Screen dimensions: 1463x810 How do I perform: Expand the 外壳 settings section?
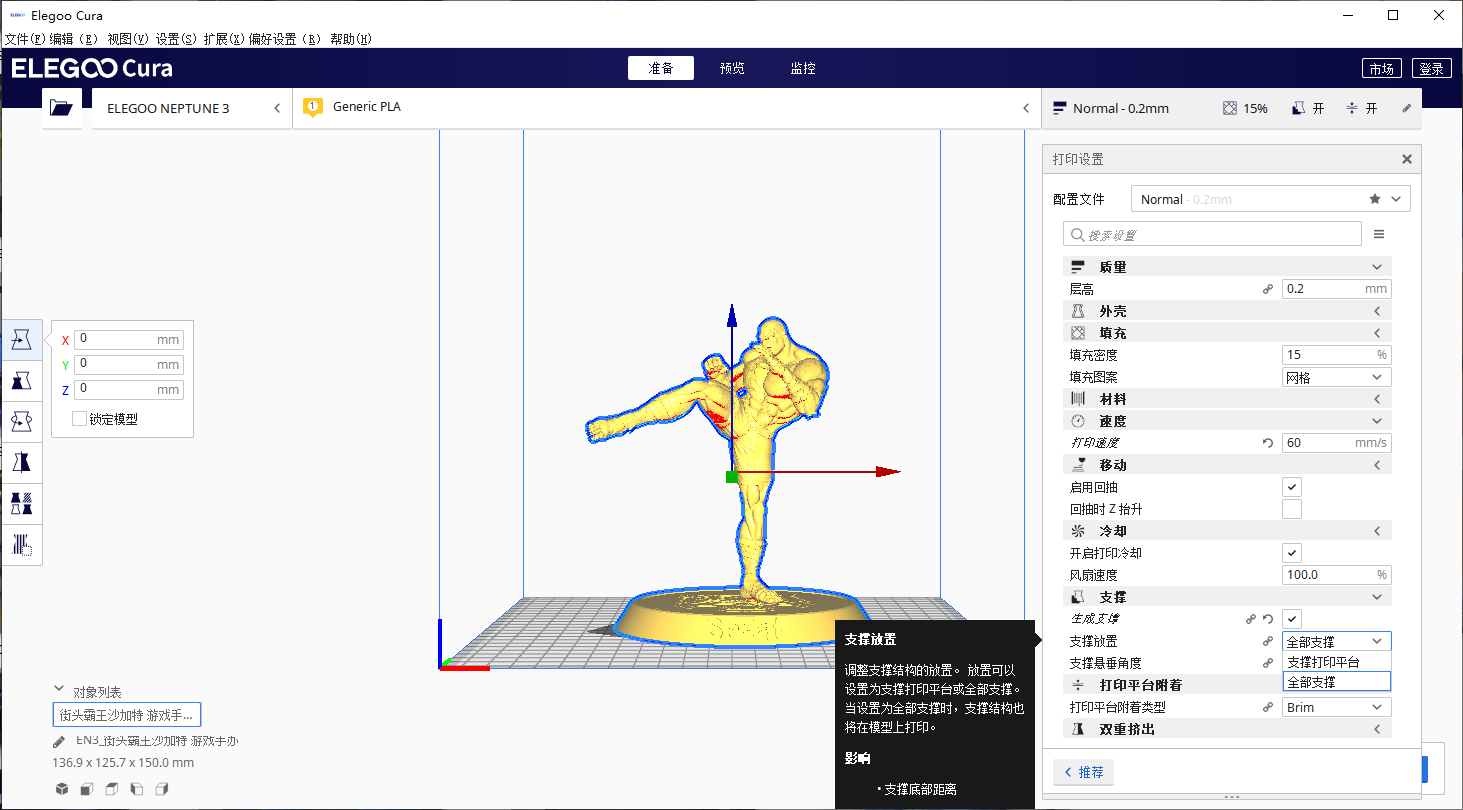pyautogui.click(x=1227, y=311)
